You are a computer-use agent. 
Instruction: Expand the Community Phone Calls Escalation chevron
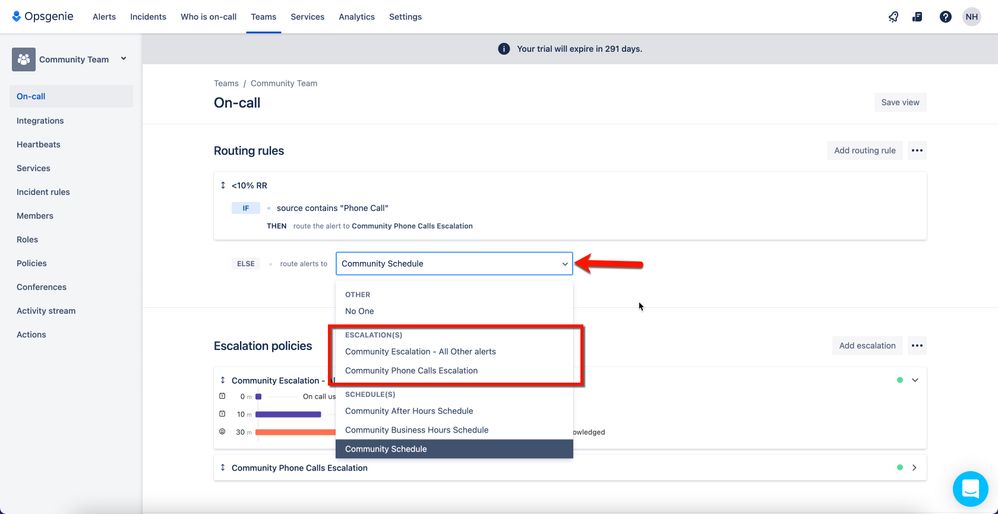pyautogui.click(x=915, y=468)
